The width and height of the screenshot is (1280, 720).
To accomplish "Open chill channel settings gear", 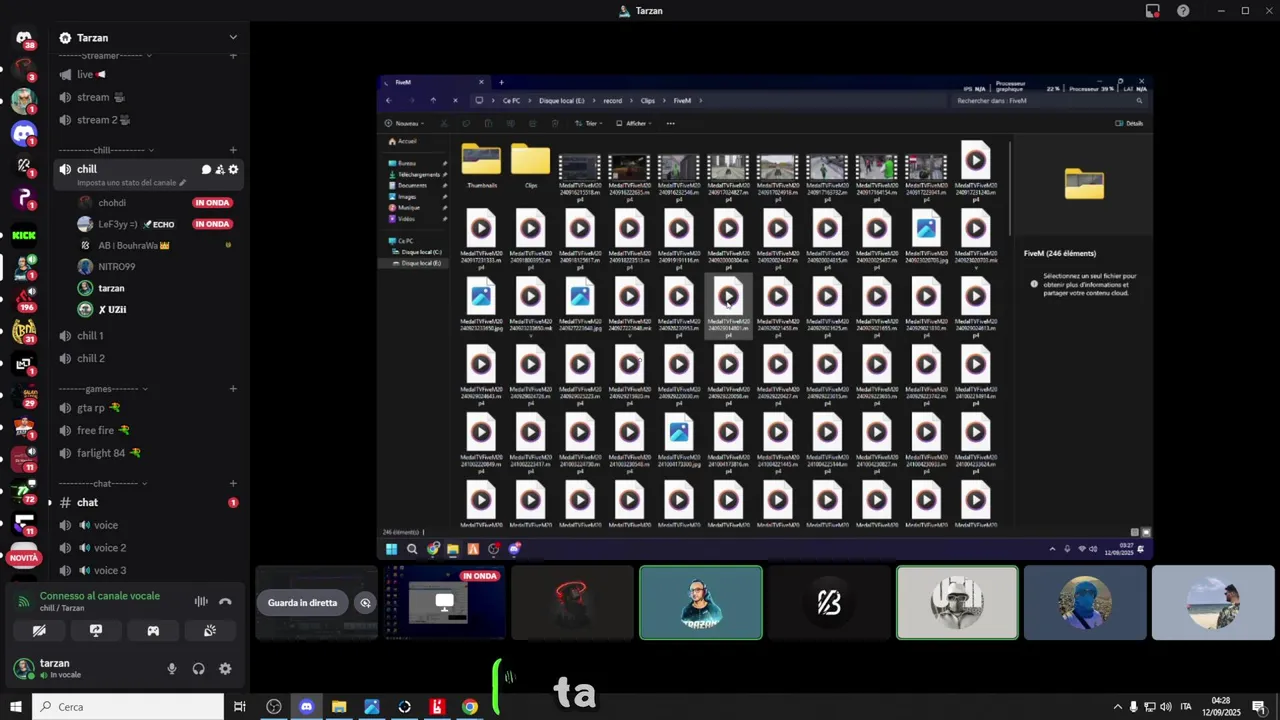I will [234, 169].
